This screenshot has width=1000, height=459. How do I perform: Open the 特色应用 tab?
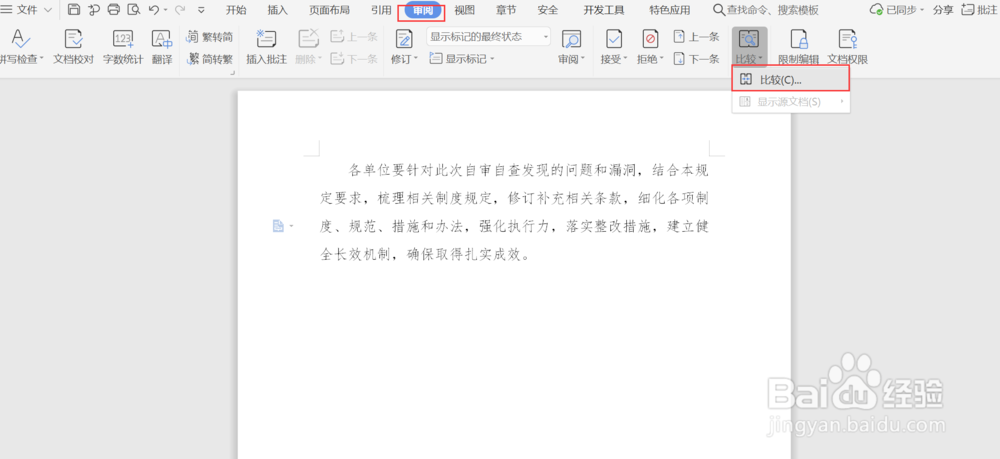(x=670, y=10)
